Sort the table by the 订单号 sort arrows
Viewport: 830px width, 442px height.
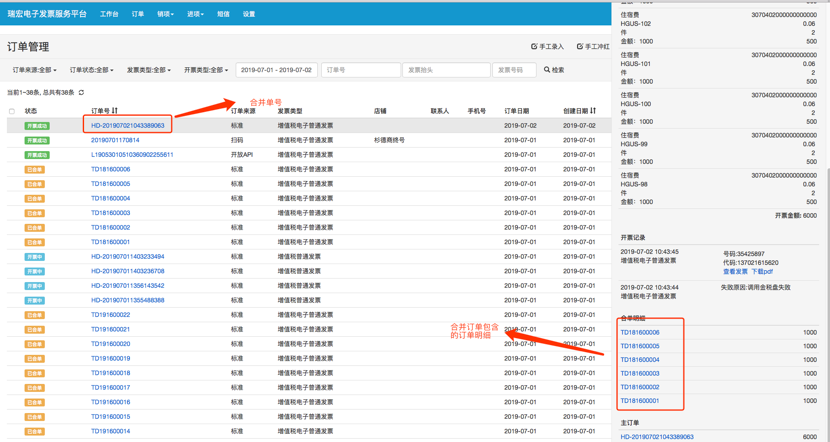click(115, 111)
